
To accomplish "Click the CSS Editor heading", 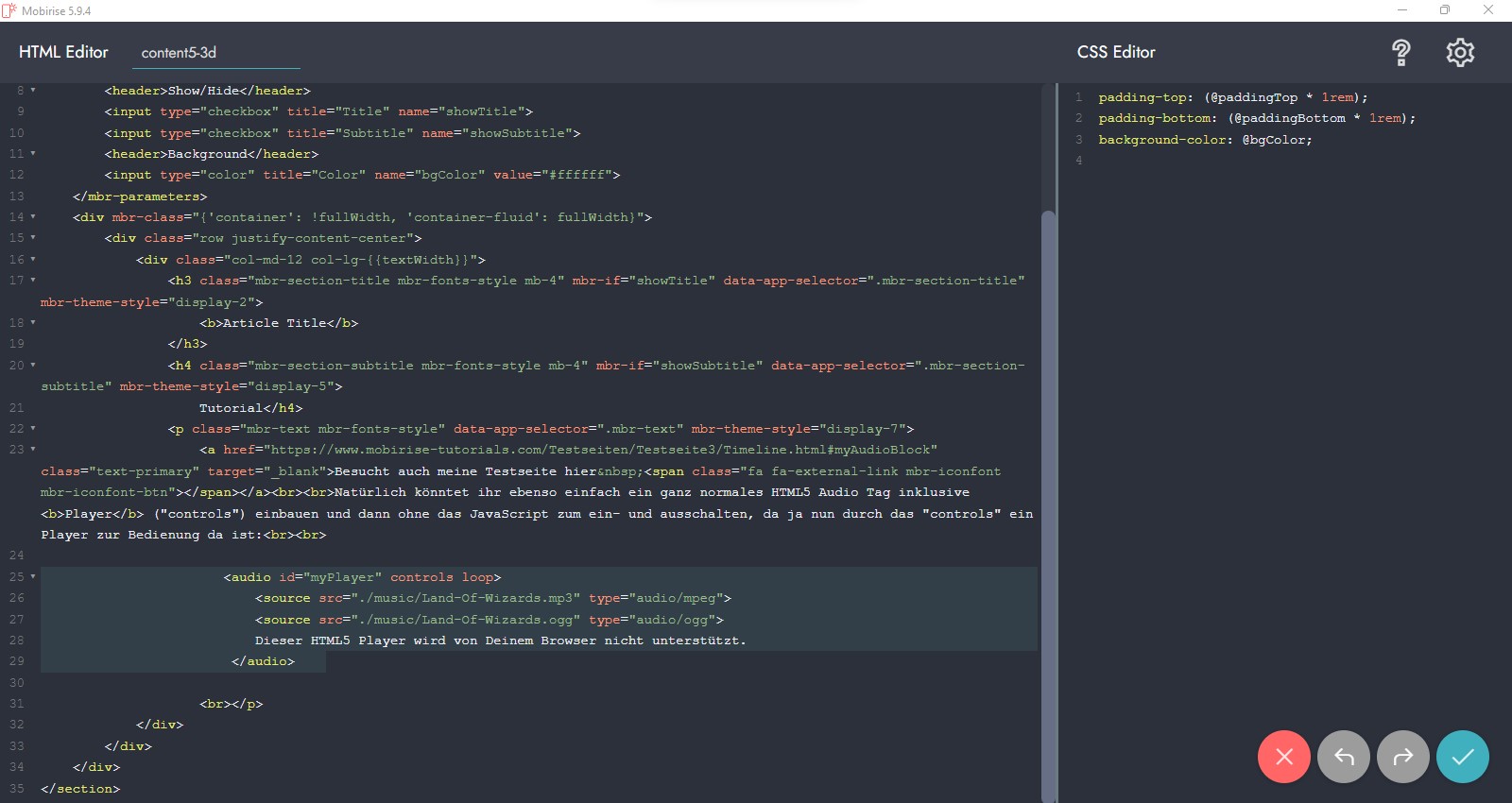I will coord(1116,53).
